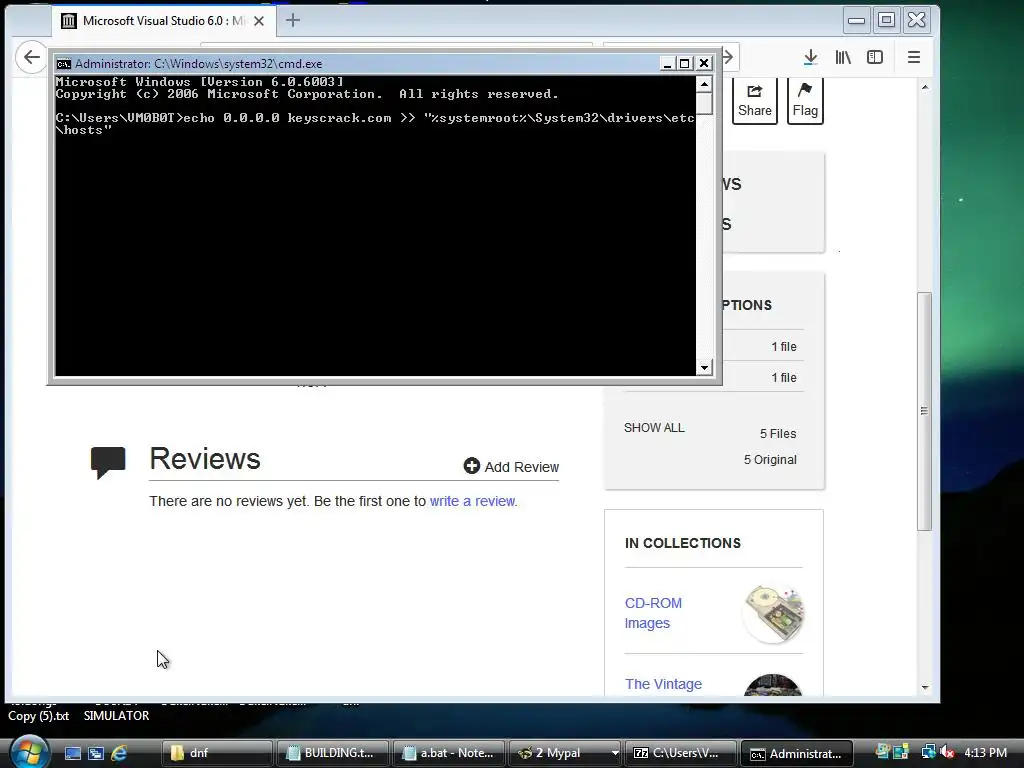1024x768 pixels.
Task: Maximize the cmd.exe window
Action: click(684, 63)
